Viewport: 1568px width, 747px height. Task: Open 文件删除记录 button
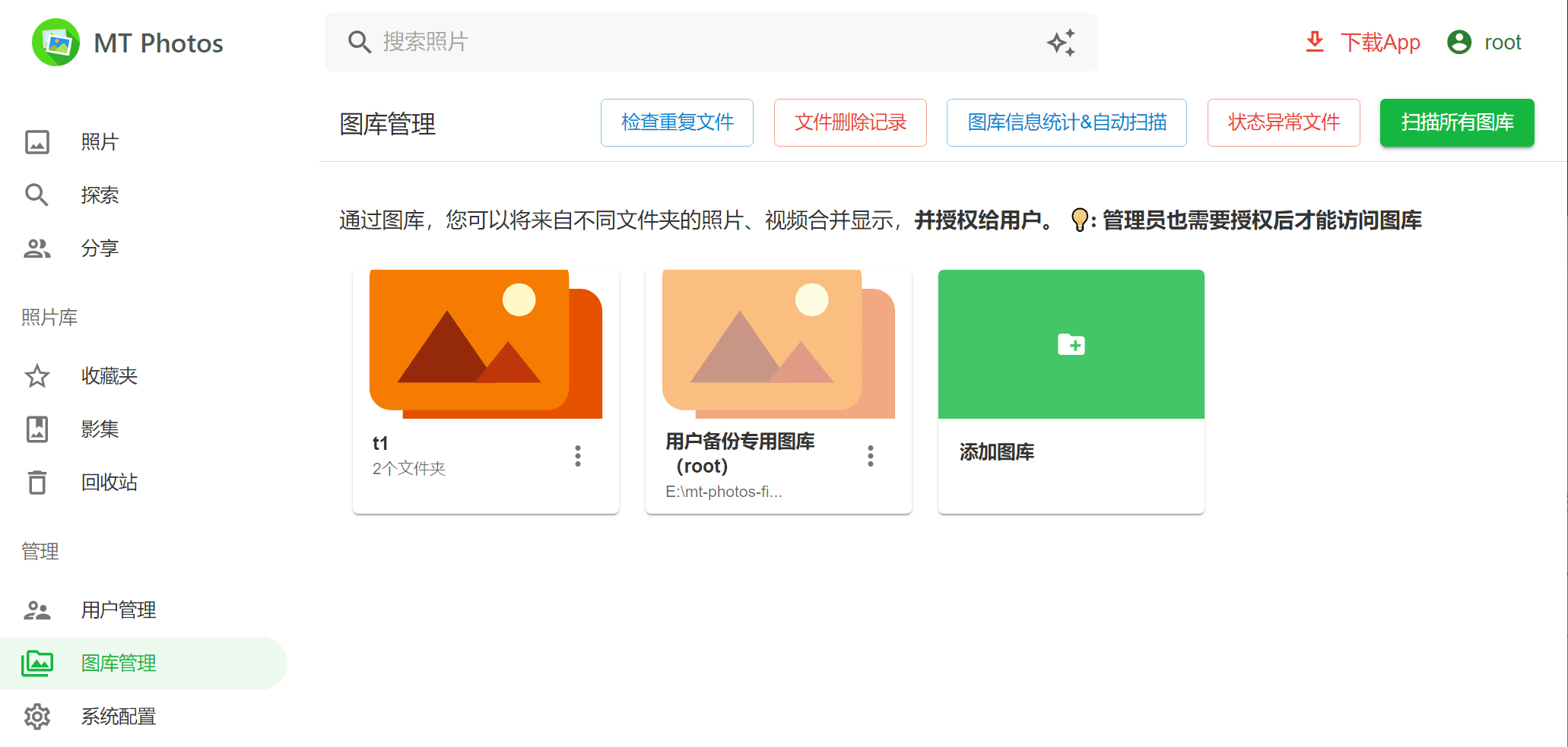pyautogui.click(x=850, y=122)
